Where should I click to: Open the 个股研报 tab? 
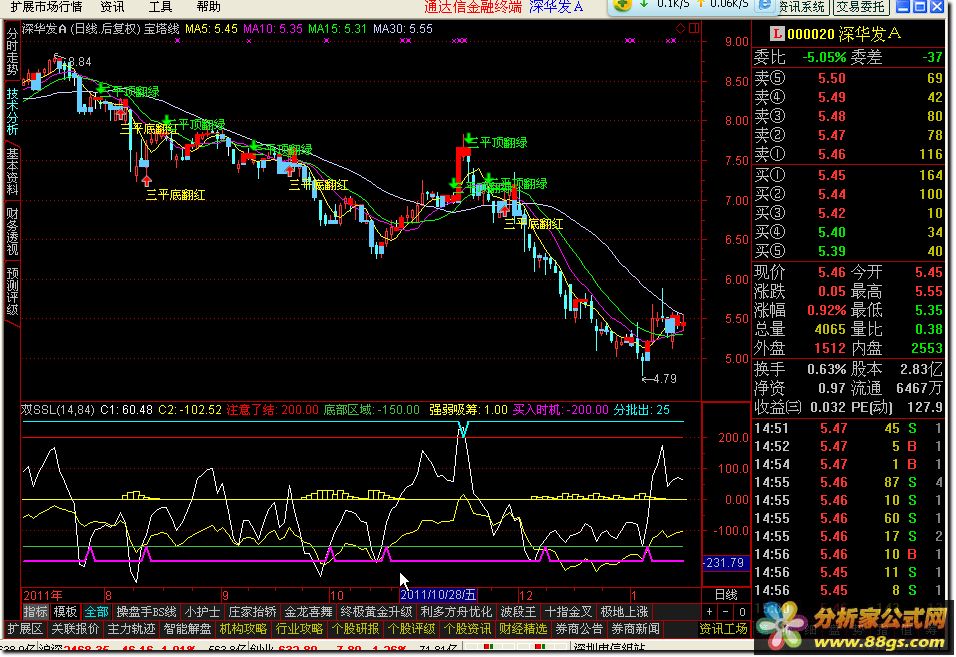[355, 629]
